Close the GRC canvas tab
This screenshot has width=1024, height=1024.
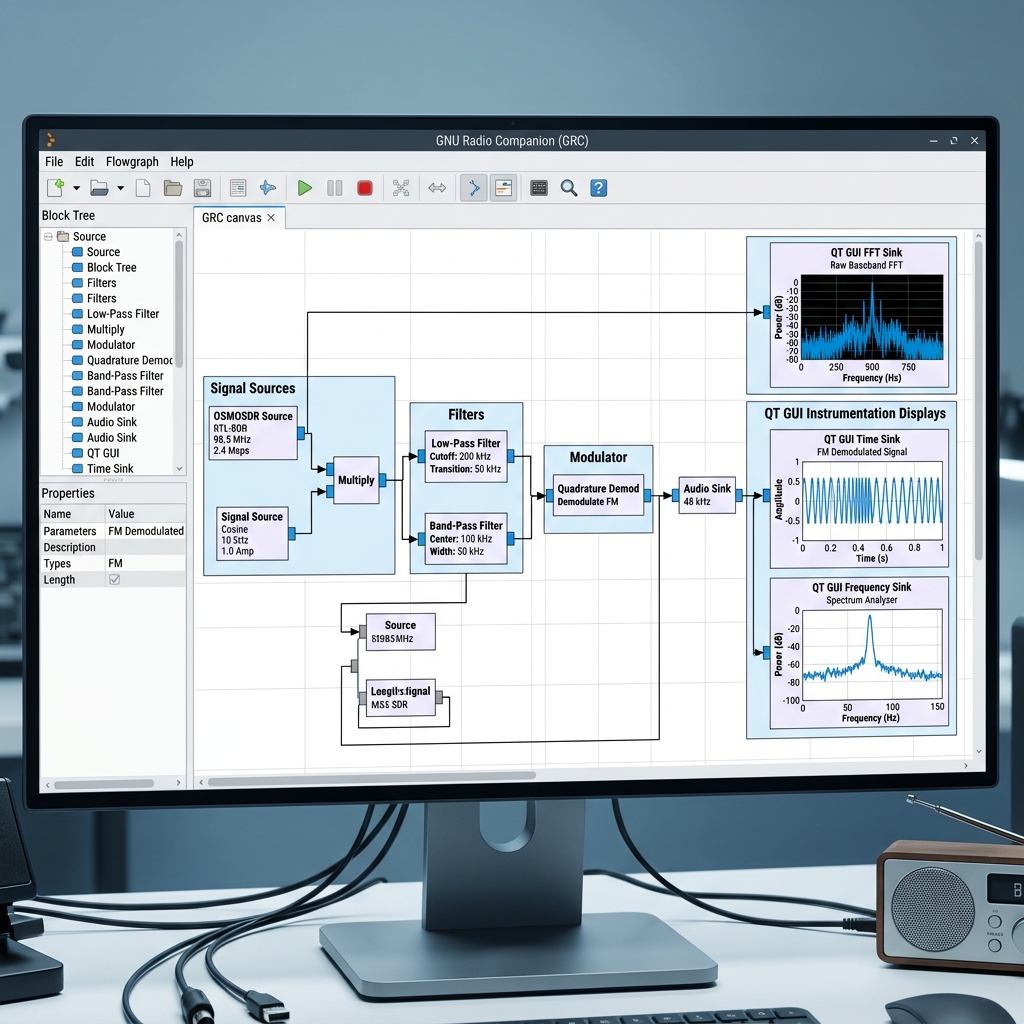coord(271,217)
